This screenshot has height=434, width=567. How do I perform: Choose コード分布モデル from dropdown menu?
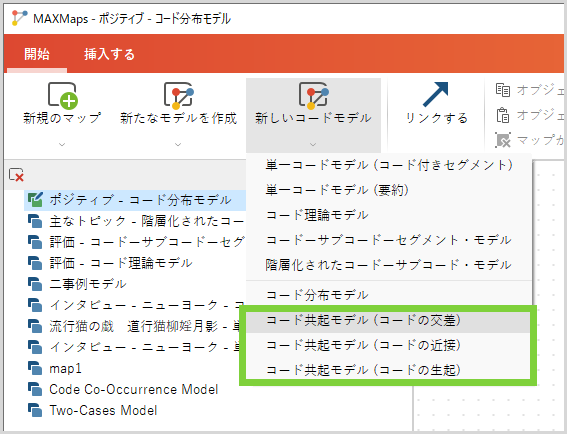(389, 295)
